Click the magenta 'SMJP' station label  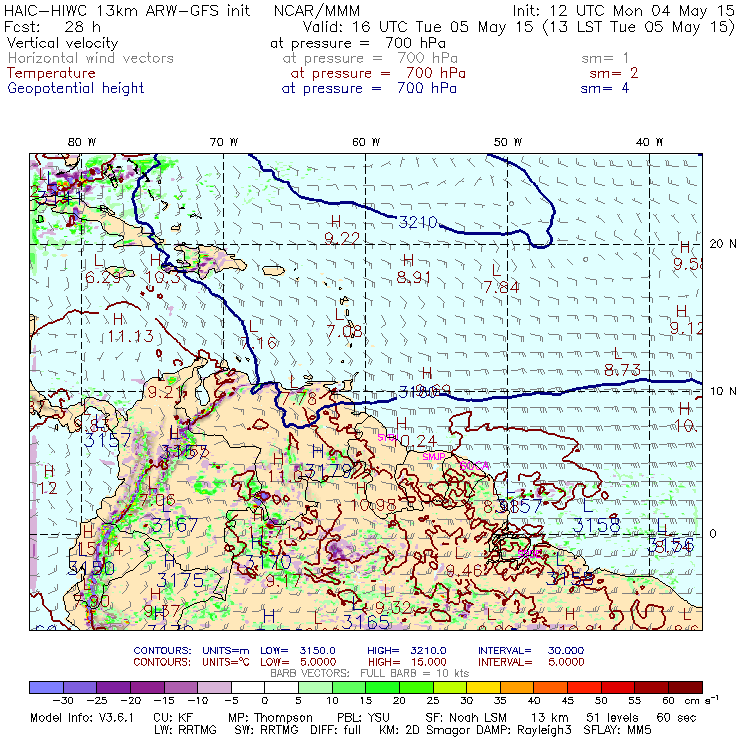pos(434,457)
